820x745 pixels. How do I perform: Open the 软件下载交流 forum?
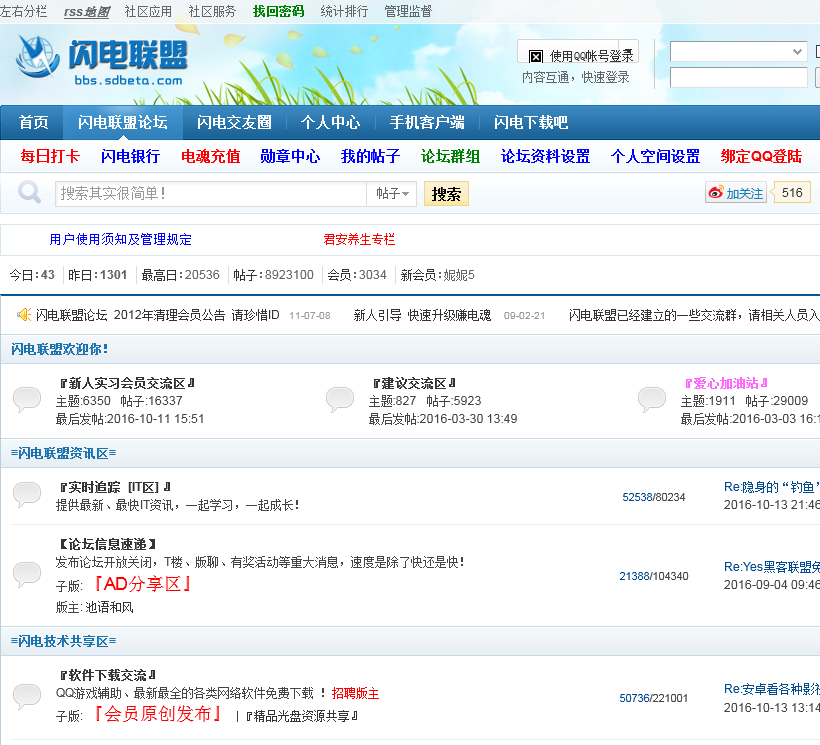(x=107, y=675)
